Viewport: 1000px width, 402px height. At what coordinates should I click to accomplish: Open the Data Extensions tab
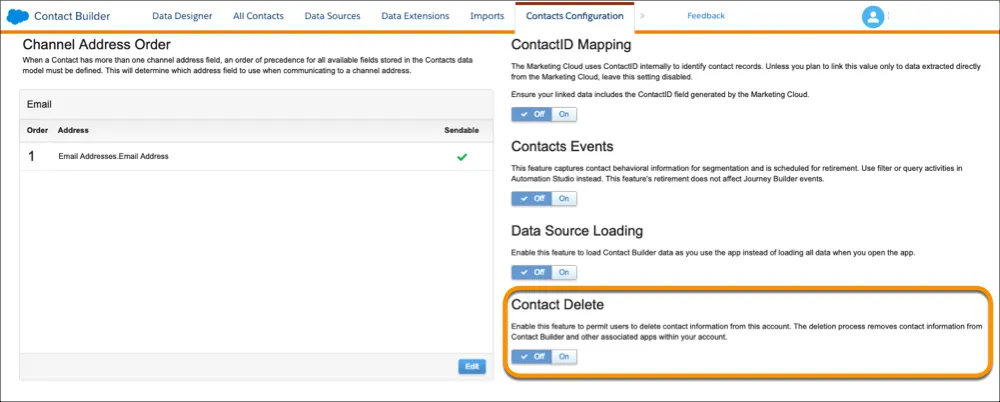coord(415,16)
